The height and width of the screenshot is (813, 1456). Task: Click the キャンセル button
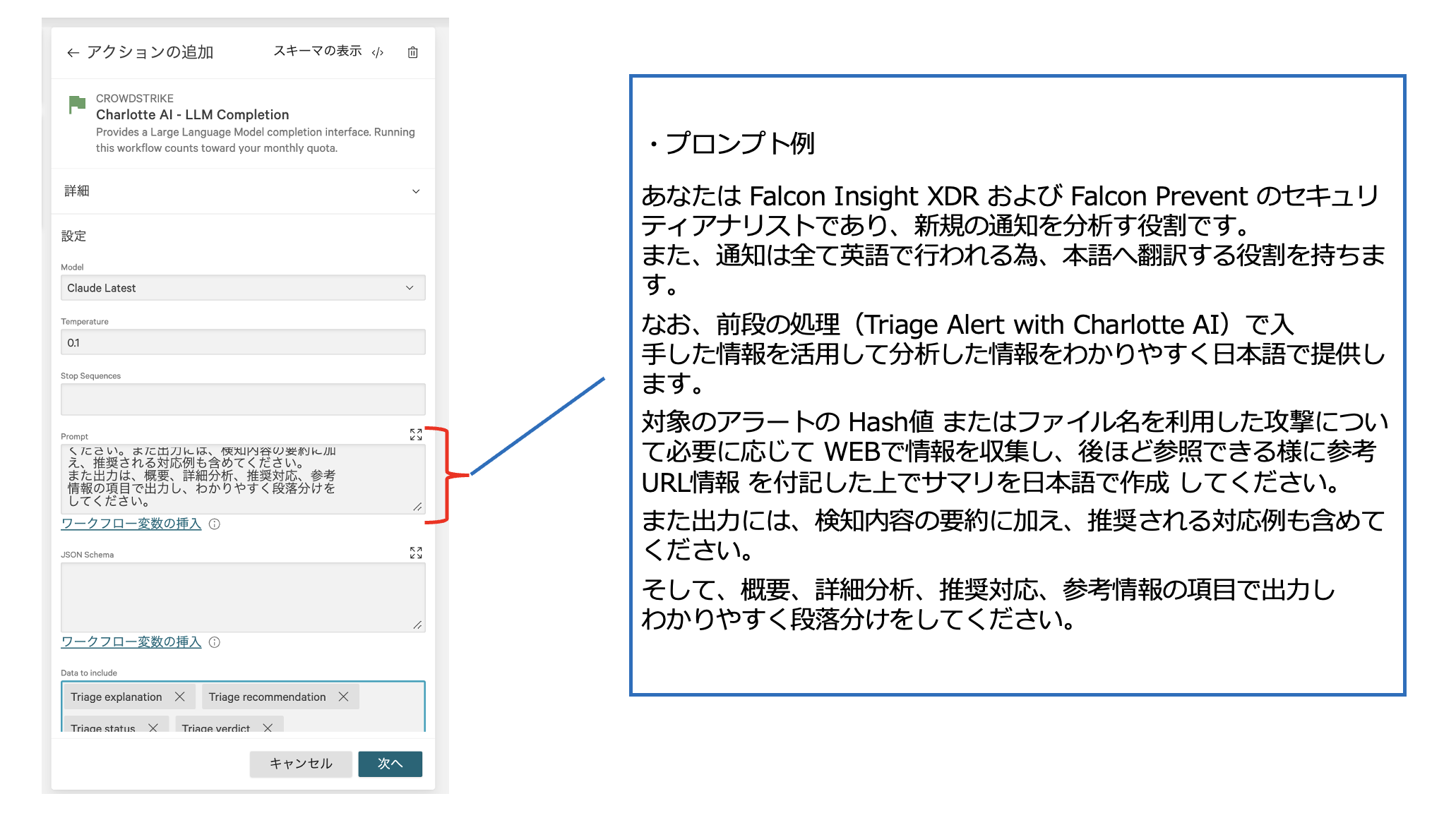(301, 764)
